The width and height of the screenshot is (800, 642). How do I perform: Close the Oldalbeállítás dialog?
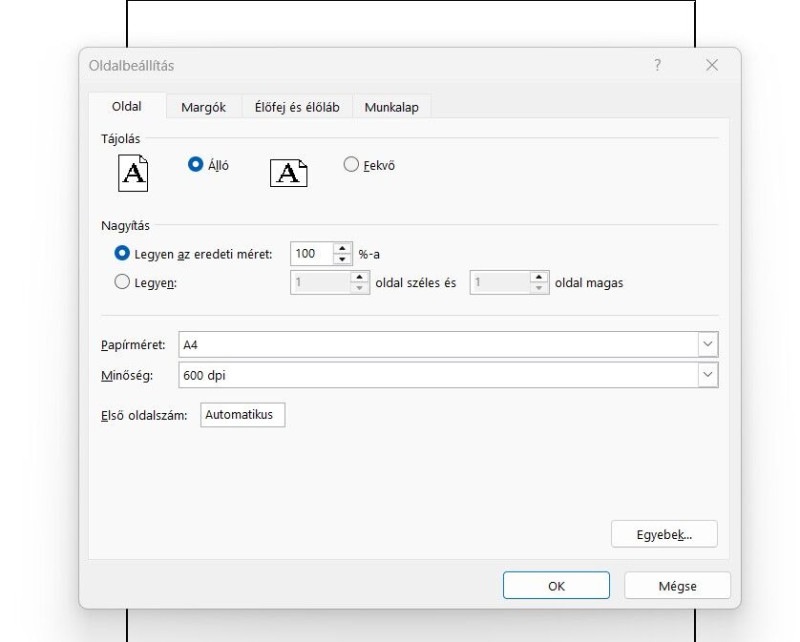(x=712, y=65)
